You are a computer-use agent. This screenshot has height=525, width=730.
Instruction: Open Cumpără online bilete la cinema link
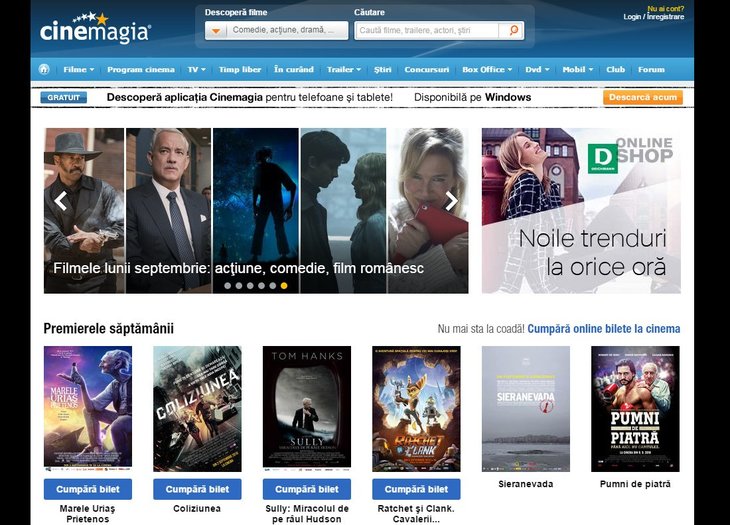coord(604,329)
